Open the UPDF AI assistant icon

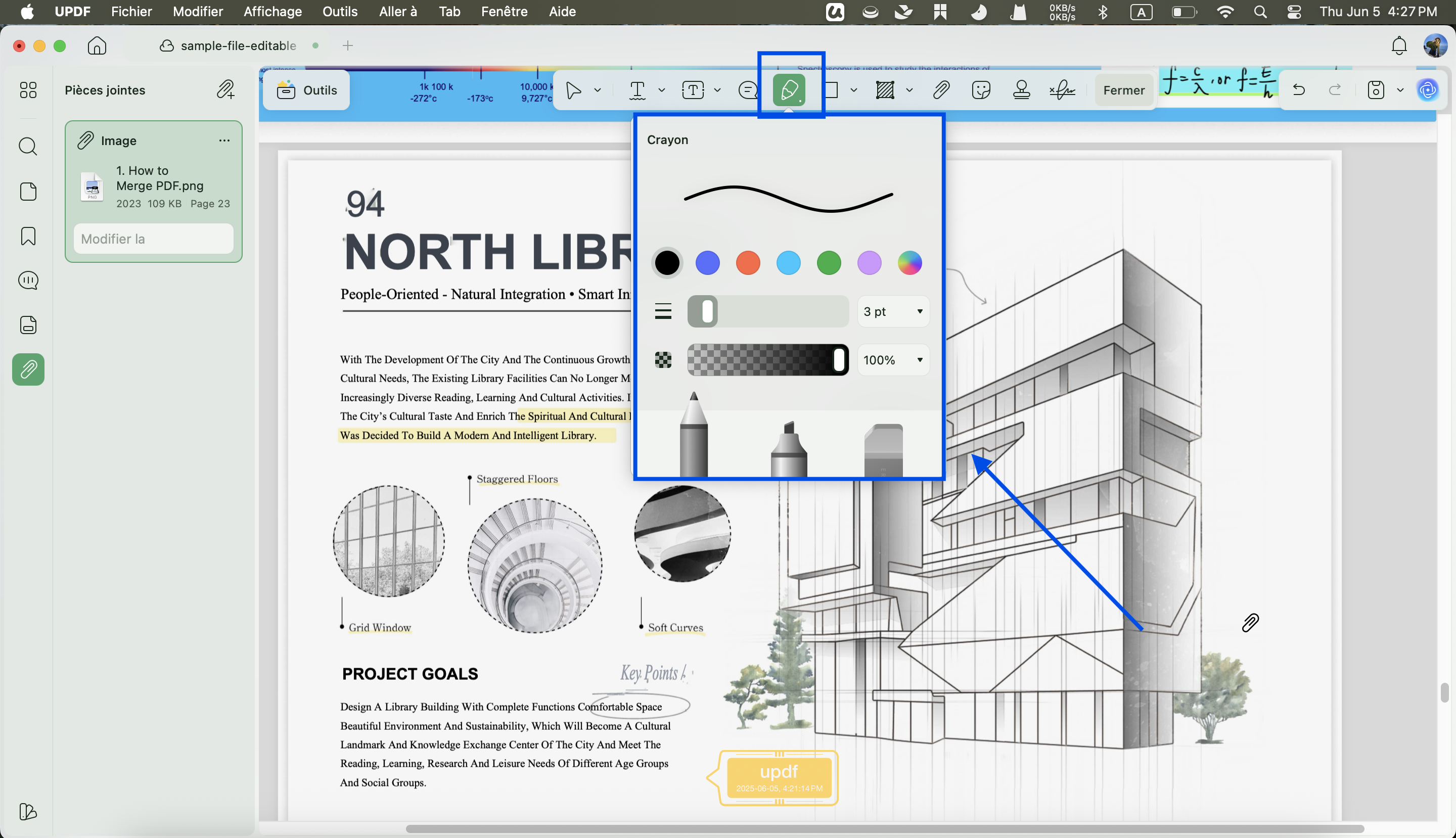pyautogui.click(x=1428, y=90)
